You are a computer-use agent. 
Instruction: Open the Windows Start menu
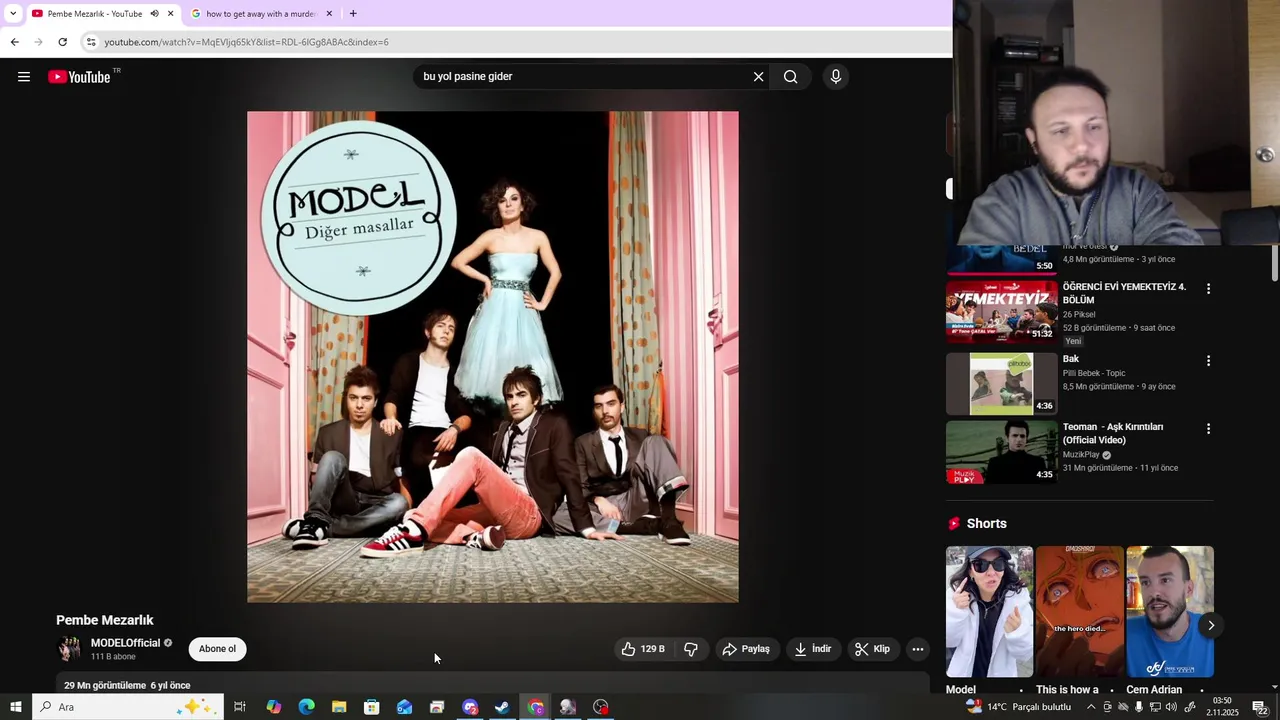(x=16, y=707)
